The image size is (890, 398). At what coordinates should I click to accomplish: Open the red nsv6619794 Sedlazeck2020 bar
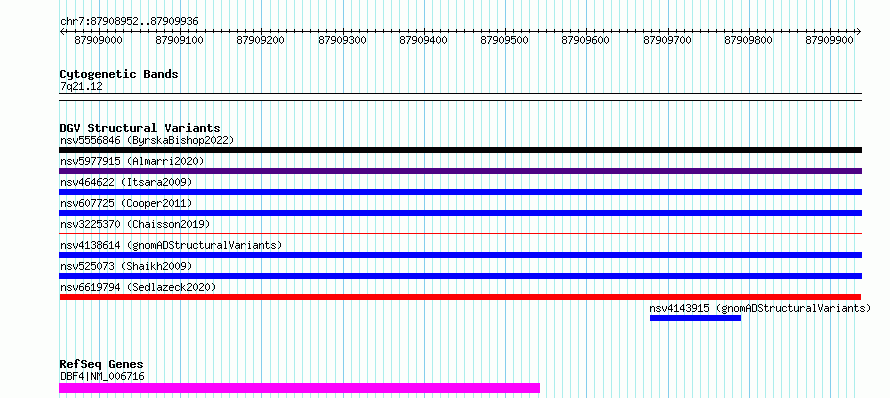(x=460, y=297)
